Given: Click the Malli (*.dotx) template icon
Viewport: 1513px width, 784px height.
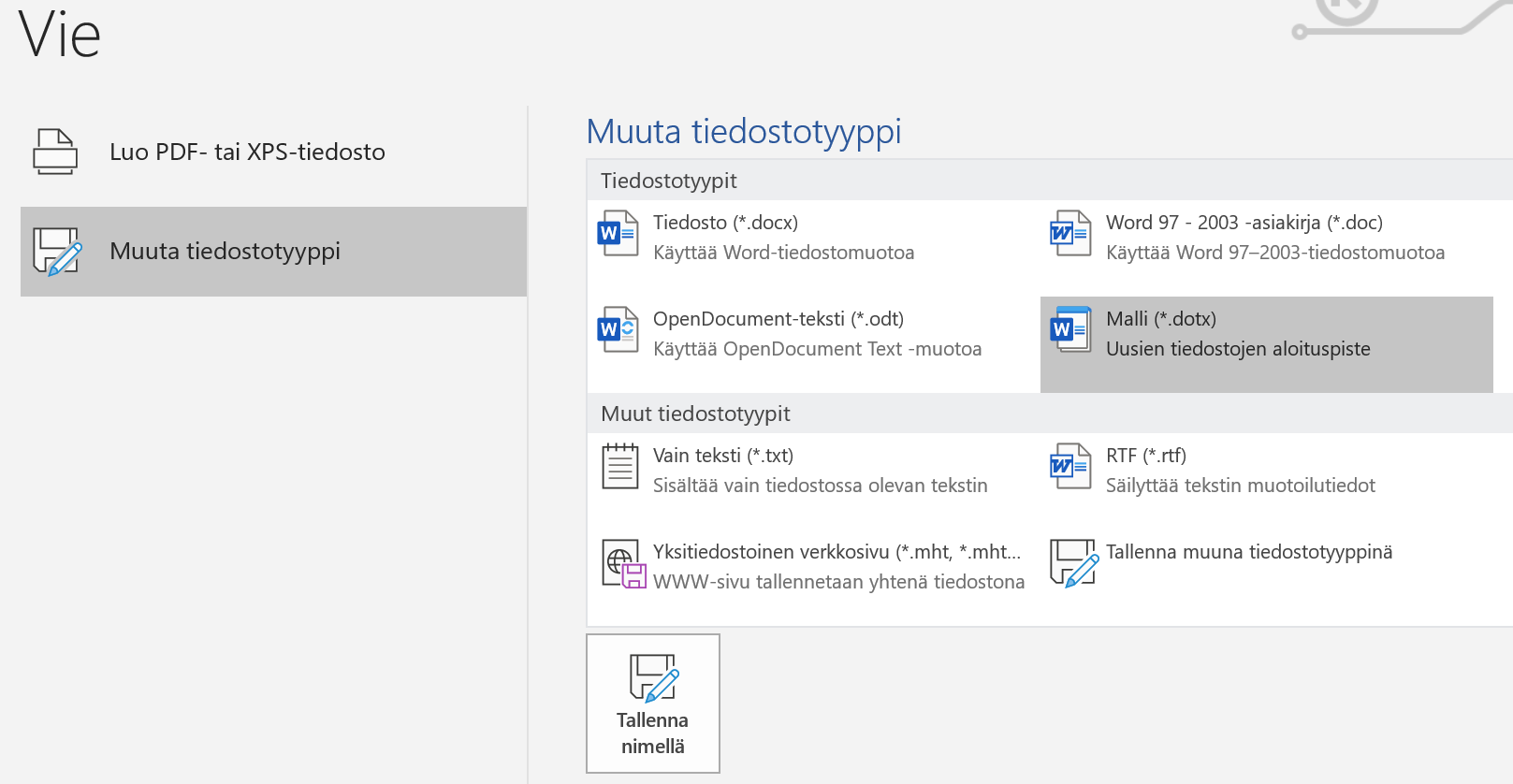Looking at the screenshot, I should pos(1070,329).
